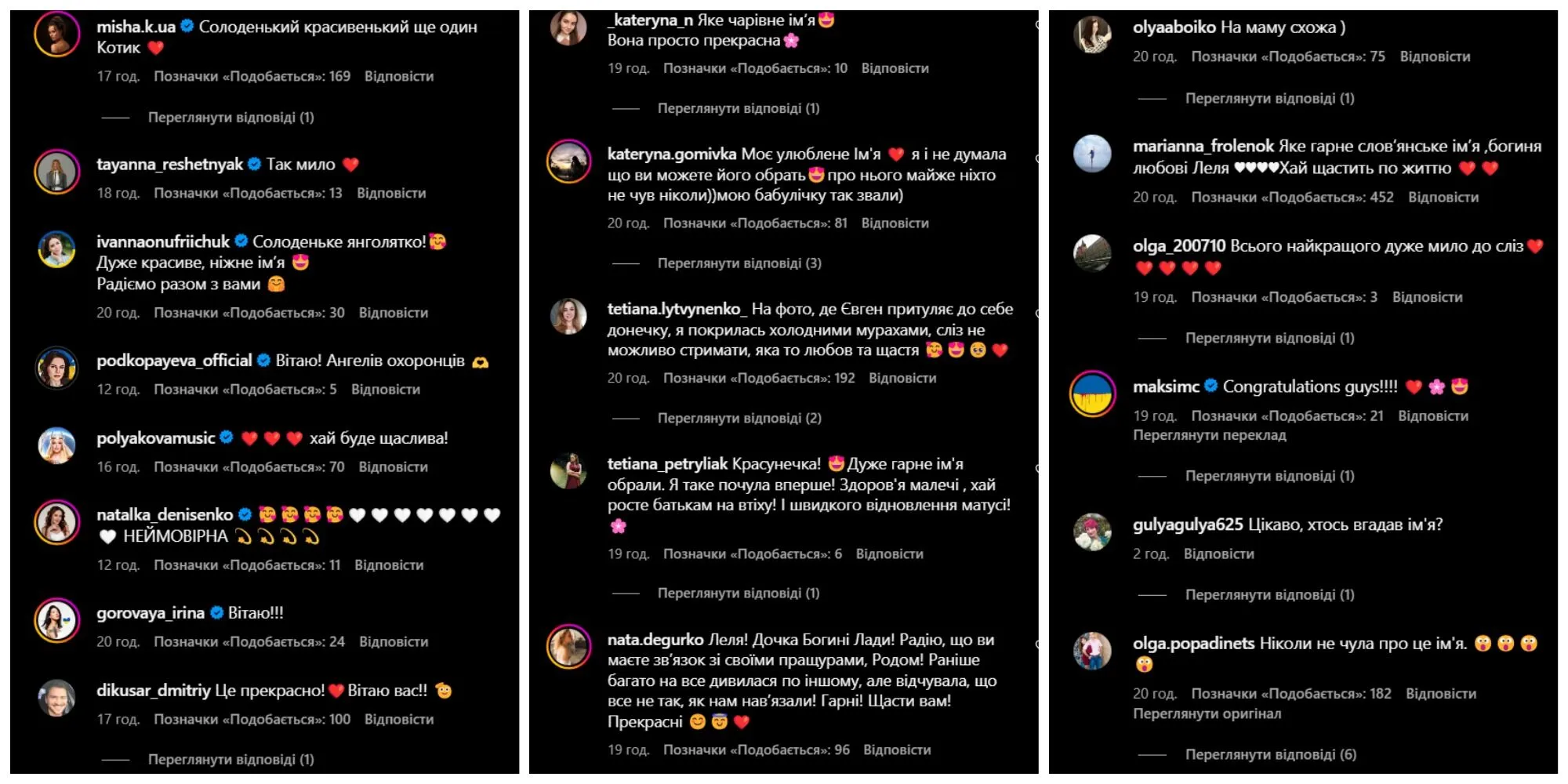
Task: Expand 2 replies under tetiana.lytvynenko_ comment
Action: click(739, 418)
